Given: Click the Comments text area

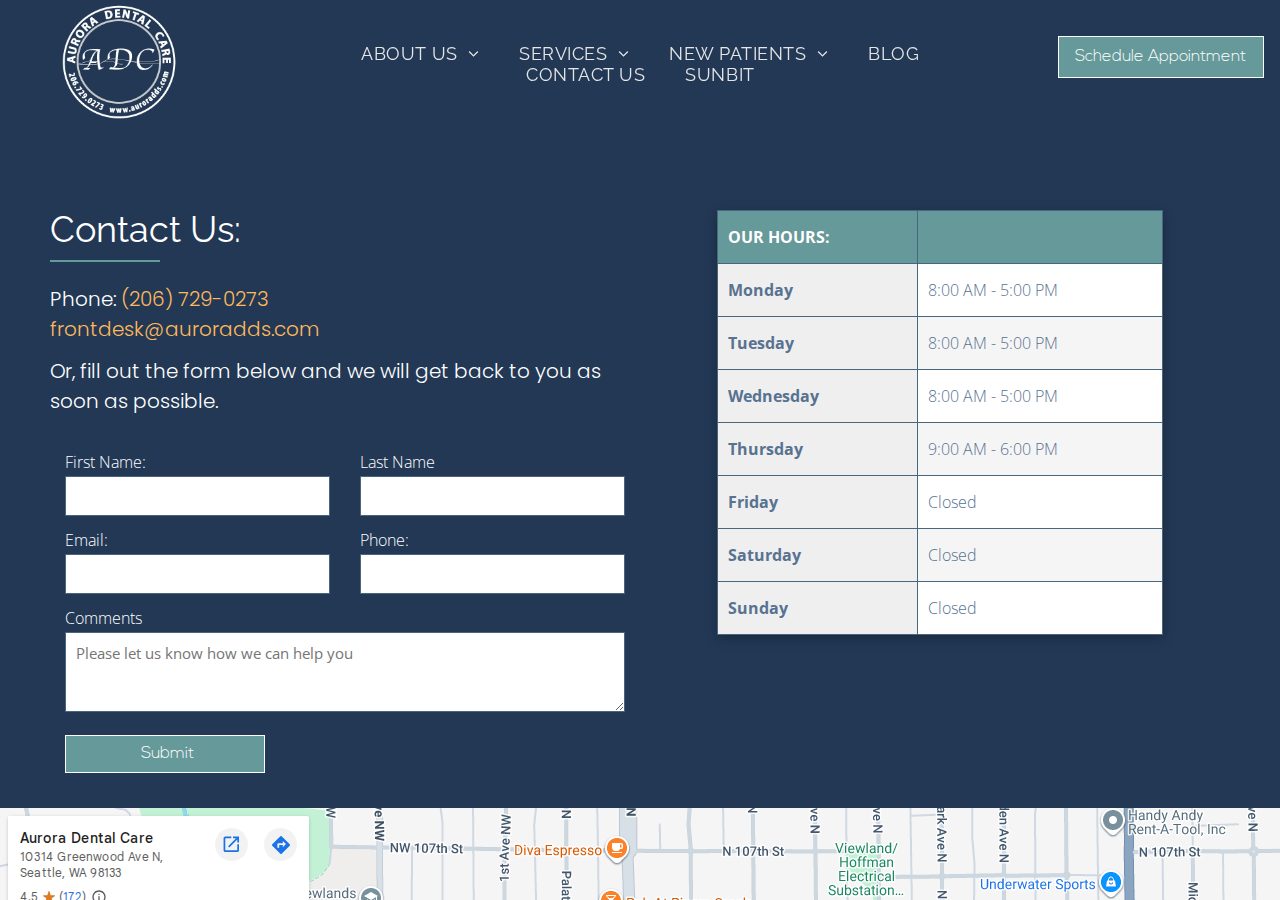Looking at the screenshot, I should (345, 672).
